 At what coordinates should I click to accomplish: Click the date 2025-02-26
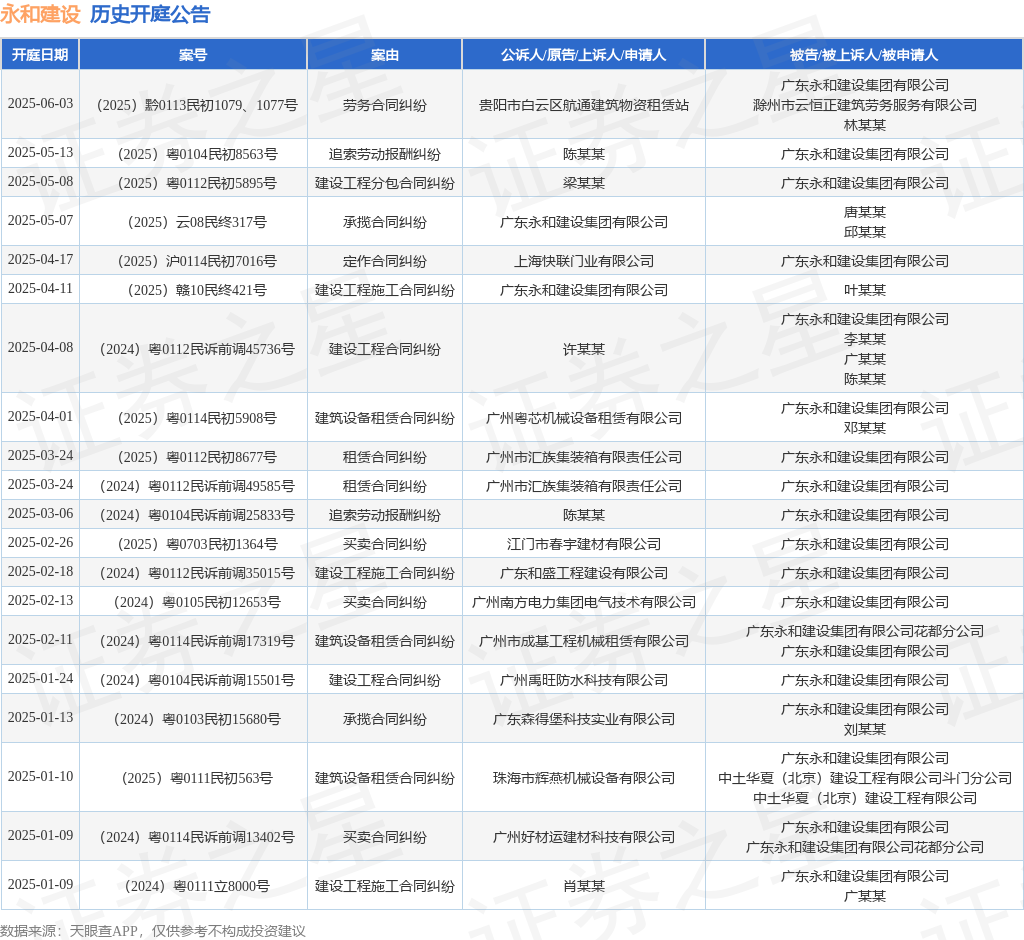click(x=40, y=543)
